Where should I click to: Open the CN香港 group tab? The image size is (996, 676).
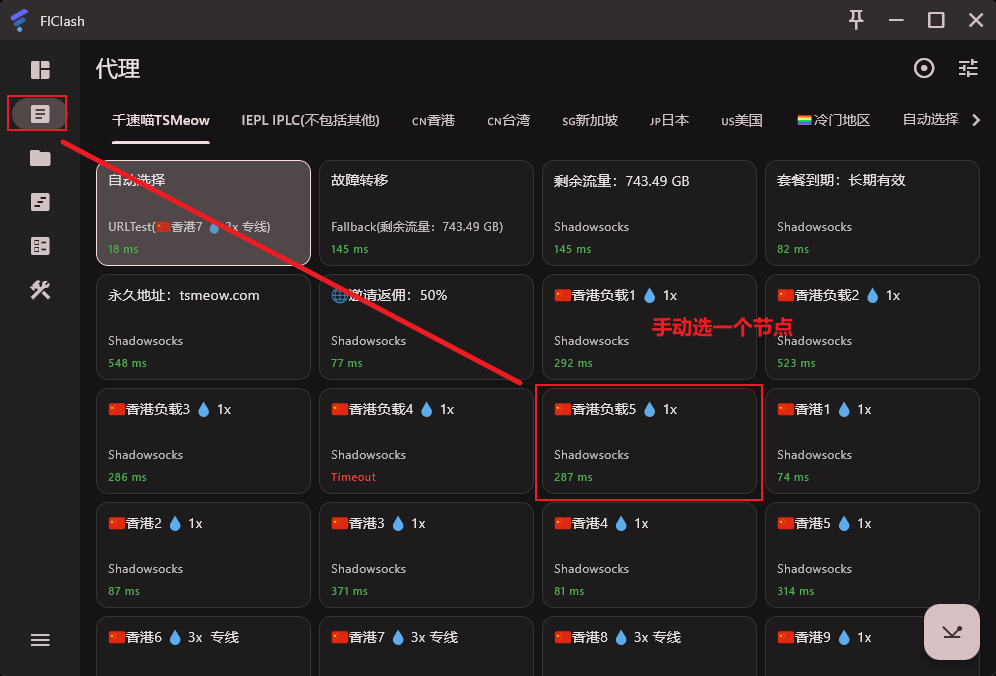(x=433, y=120)
